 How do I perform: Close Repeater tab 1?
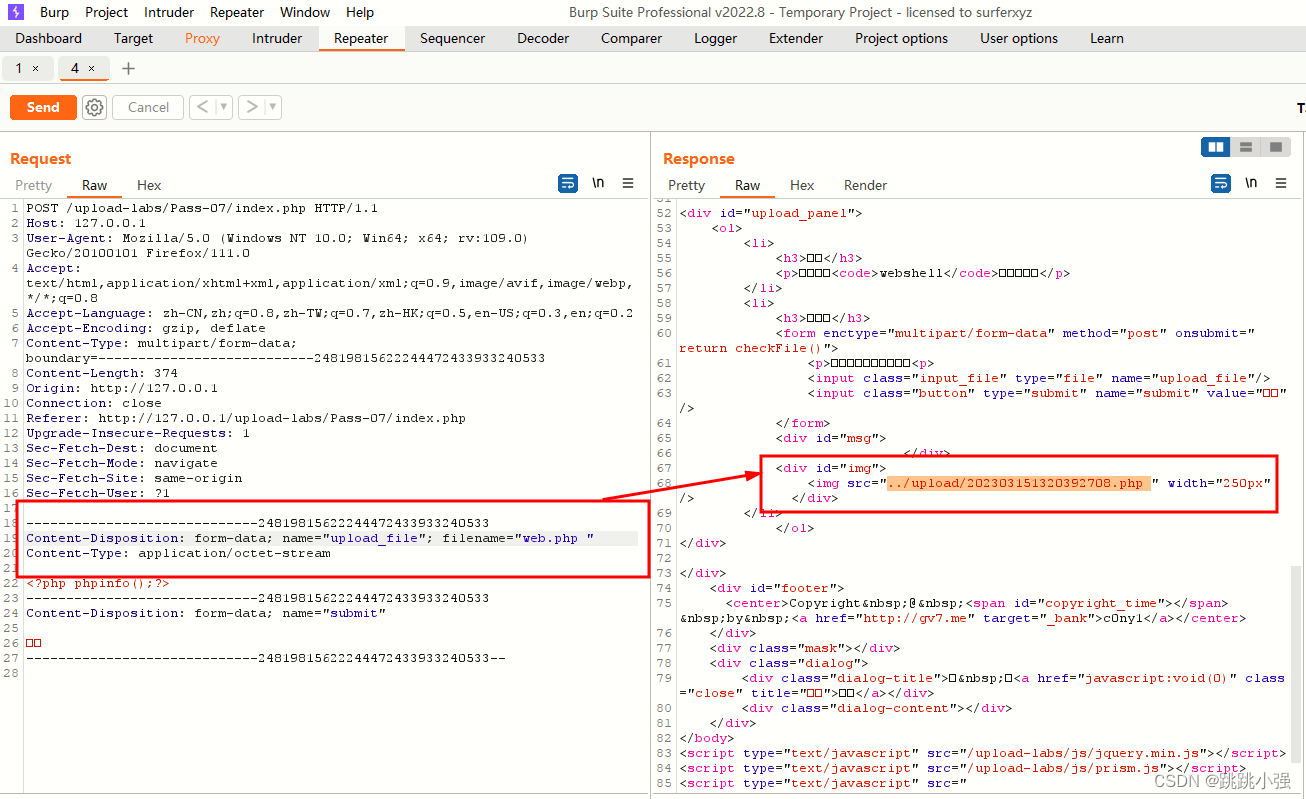click(36, 68)
